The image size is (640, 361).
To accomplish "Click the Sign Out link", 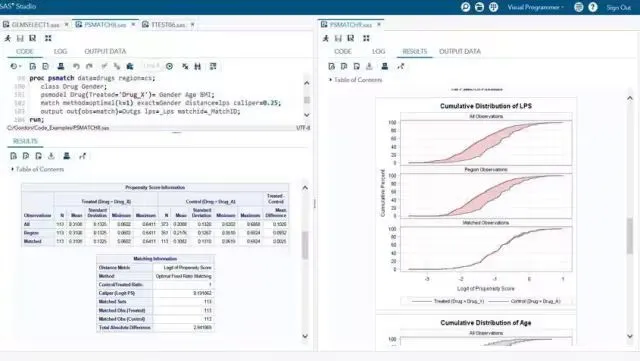I will pos(618,7).
